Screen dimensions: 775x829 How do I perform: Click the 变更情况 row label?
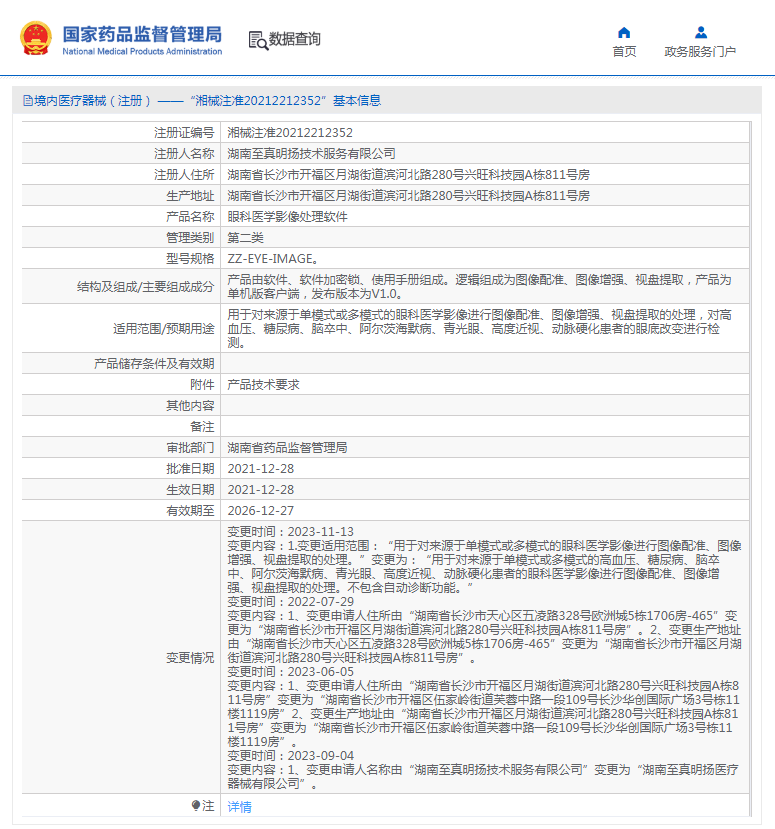(190, 658)
